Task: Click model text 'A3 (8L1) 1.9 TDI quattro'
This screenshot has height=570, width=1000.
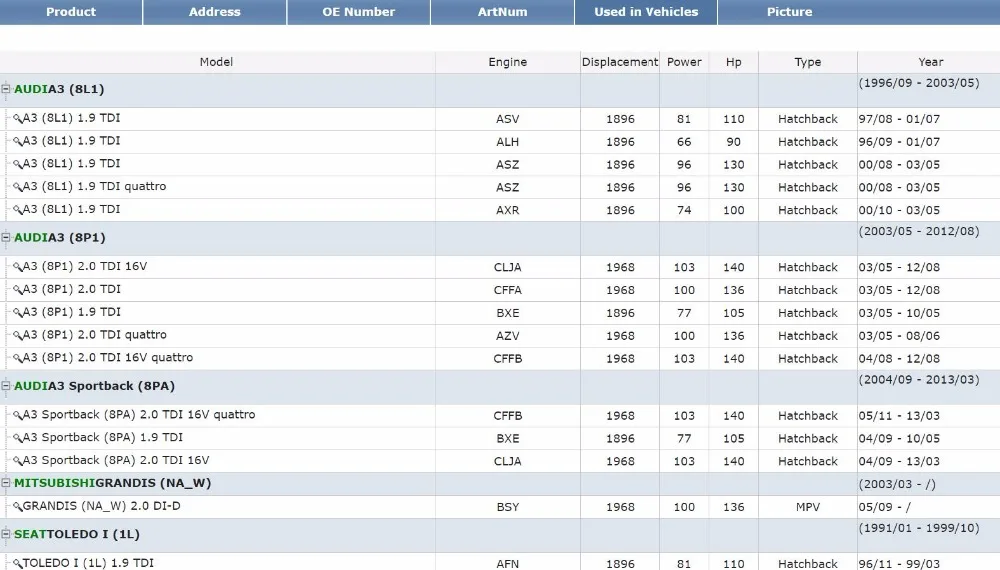Action: pos(94,187)
